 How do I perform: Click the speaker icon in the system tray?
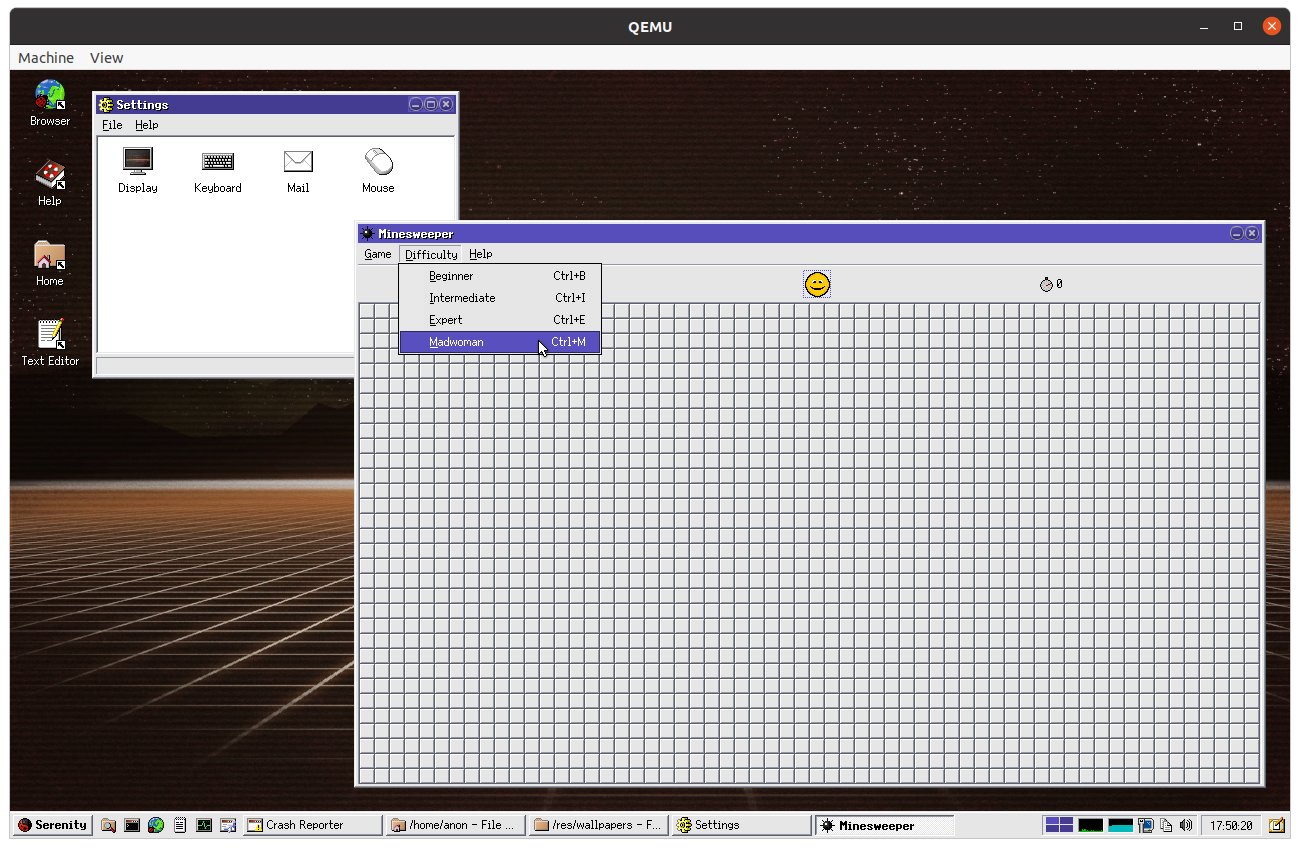(x=1186, y=824)
